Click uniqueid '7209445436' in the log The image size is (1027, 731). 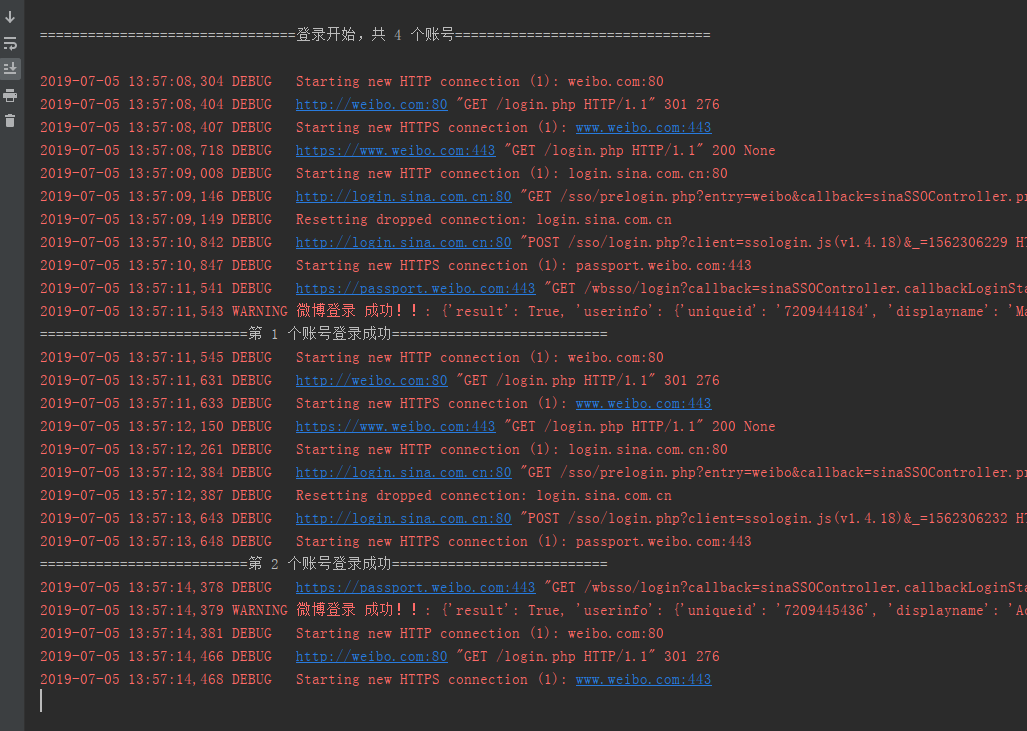click(824, 610)
